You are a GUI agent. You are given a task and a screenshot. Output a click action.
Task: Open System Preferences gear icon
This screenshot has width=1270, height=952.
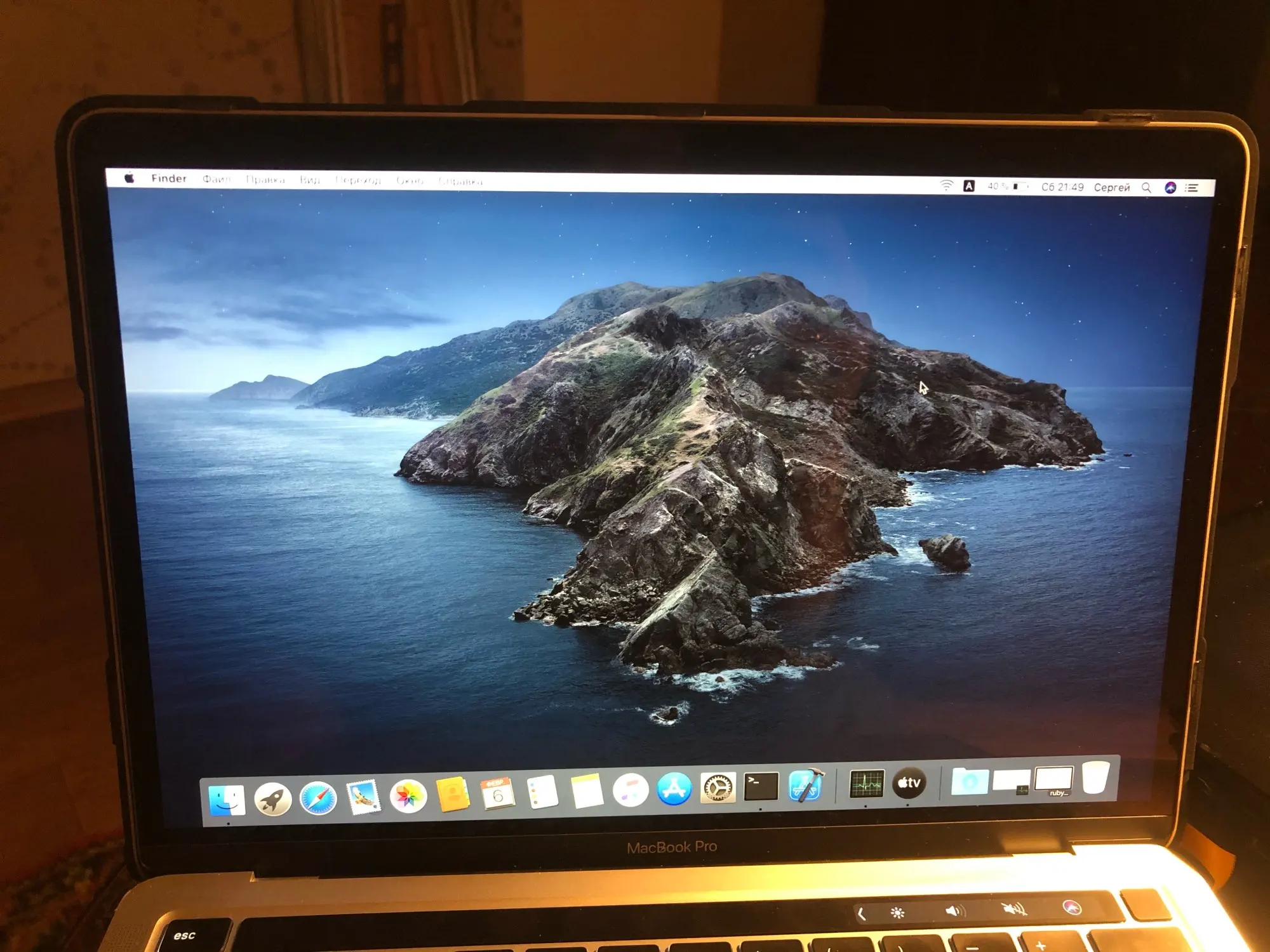(718, 788)
